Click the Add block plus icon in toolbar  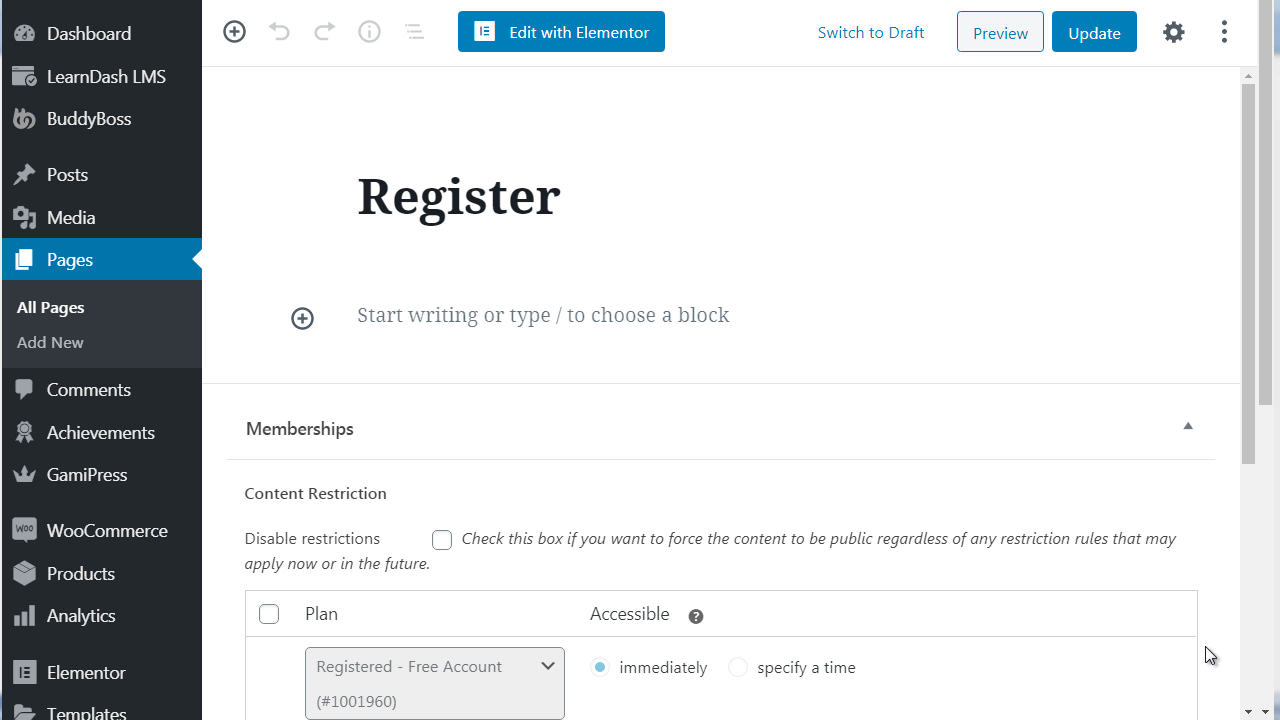234,32
